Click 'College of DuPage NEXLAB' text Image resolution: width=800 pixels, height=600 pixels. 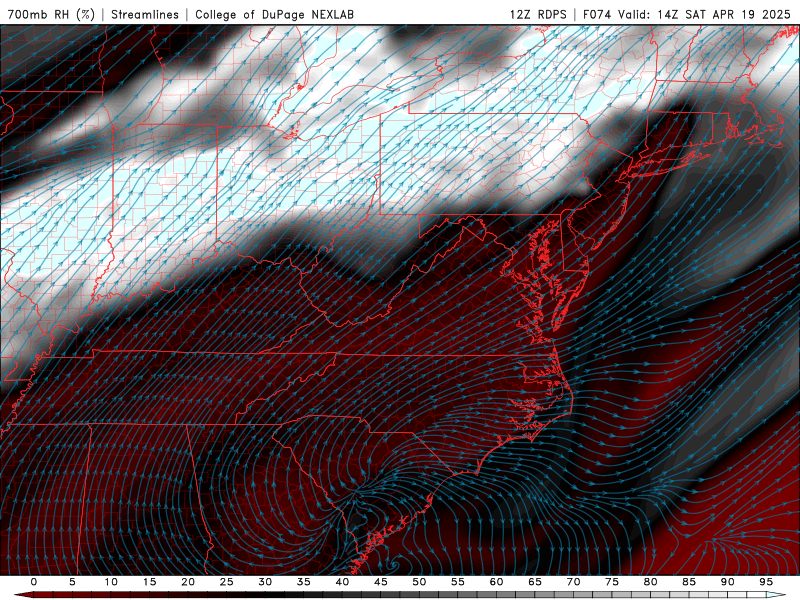[274, 14]
